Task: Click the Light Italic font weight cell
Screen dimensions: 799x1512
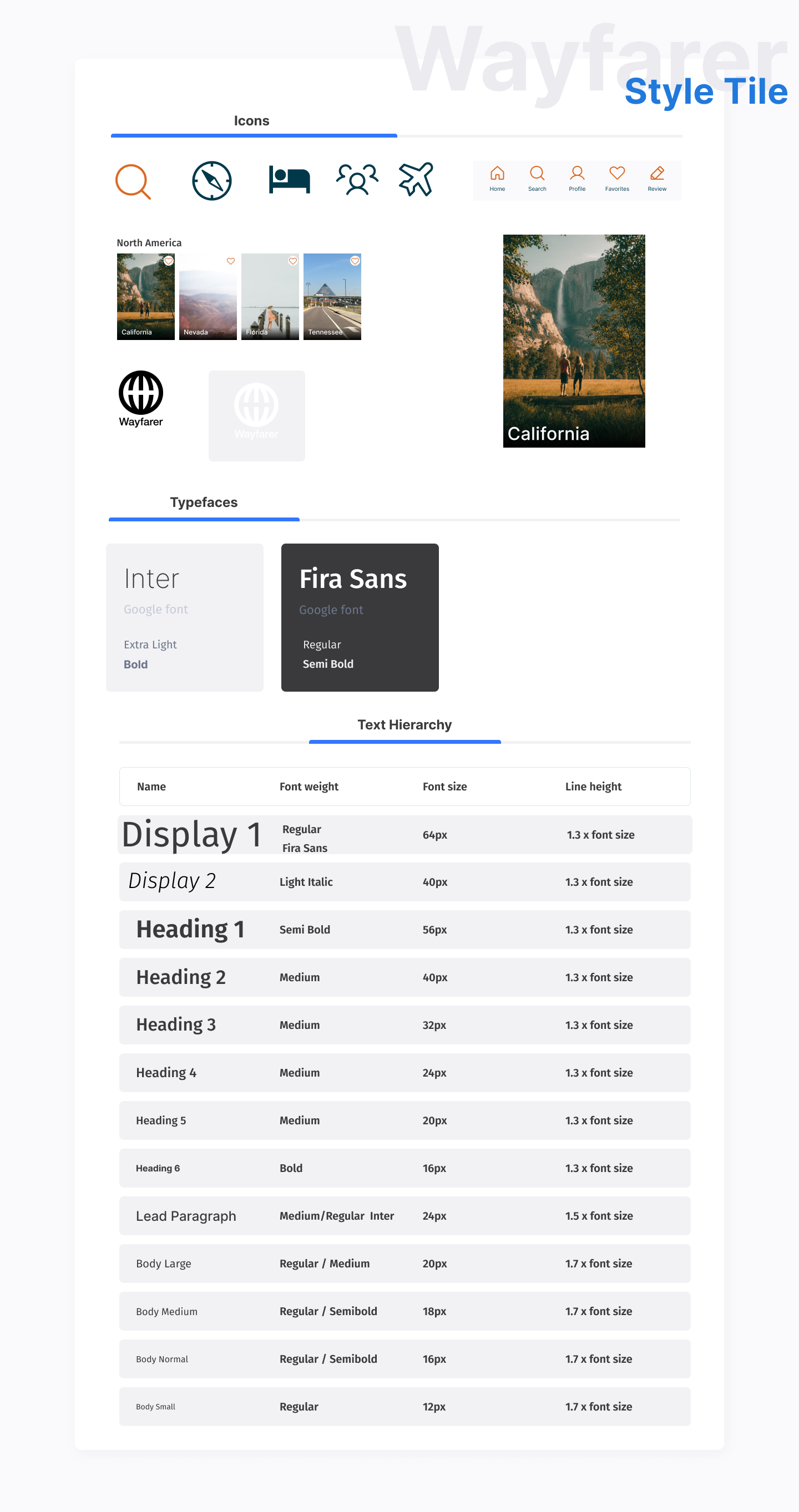Action: [306, 882]
